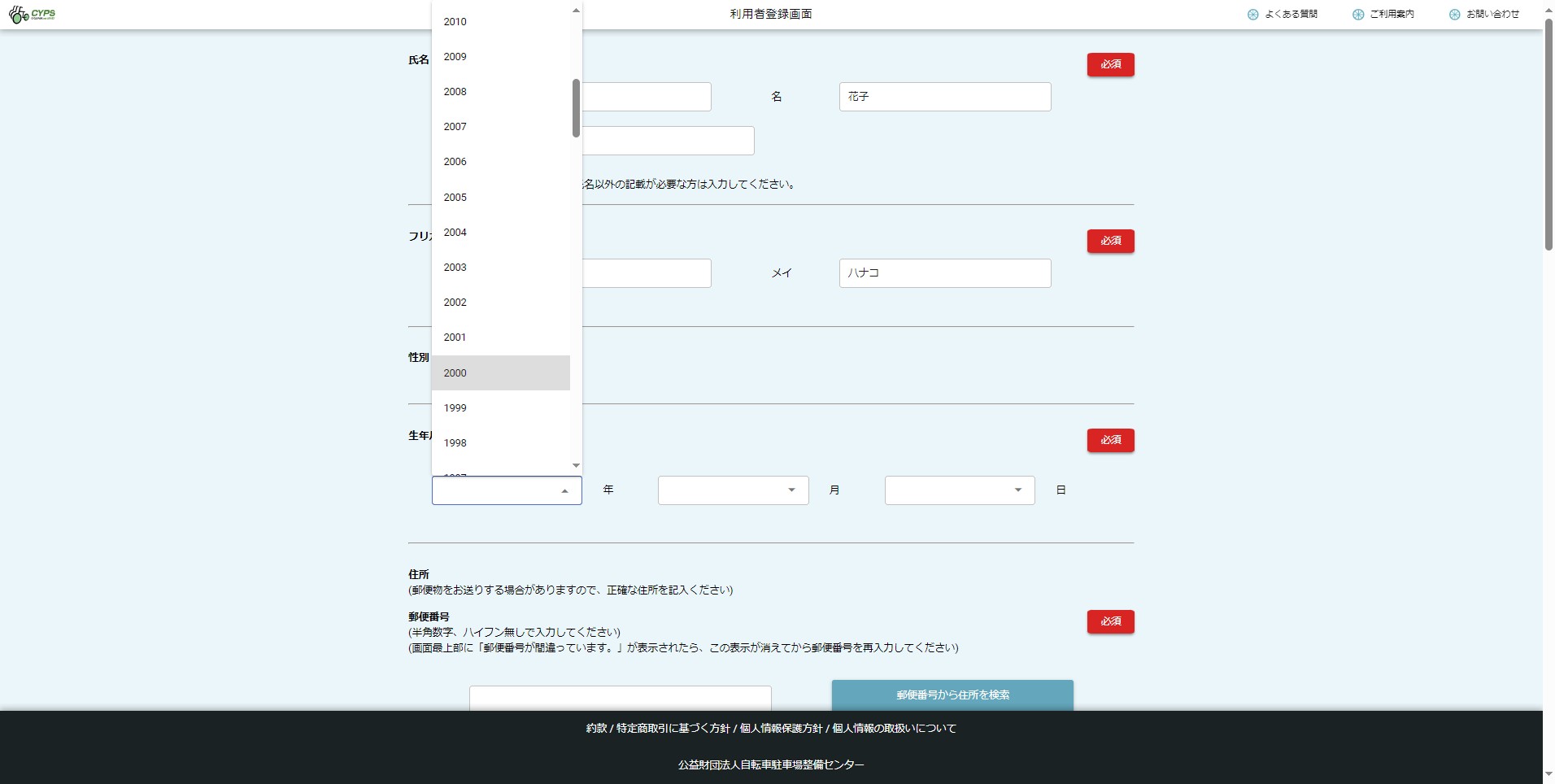Screen dimensions: 1555x784
Task: Click the postal code input field
Action: point(620,699)
